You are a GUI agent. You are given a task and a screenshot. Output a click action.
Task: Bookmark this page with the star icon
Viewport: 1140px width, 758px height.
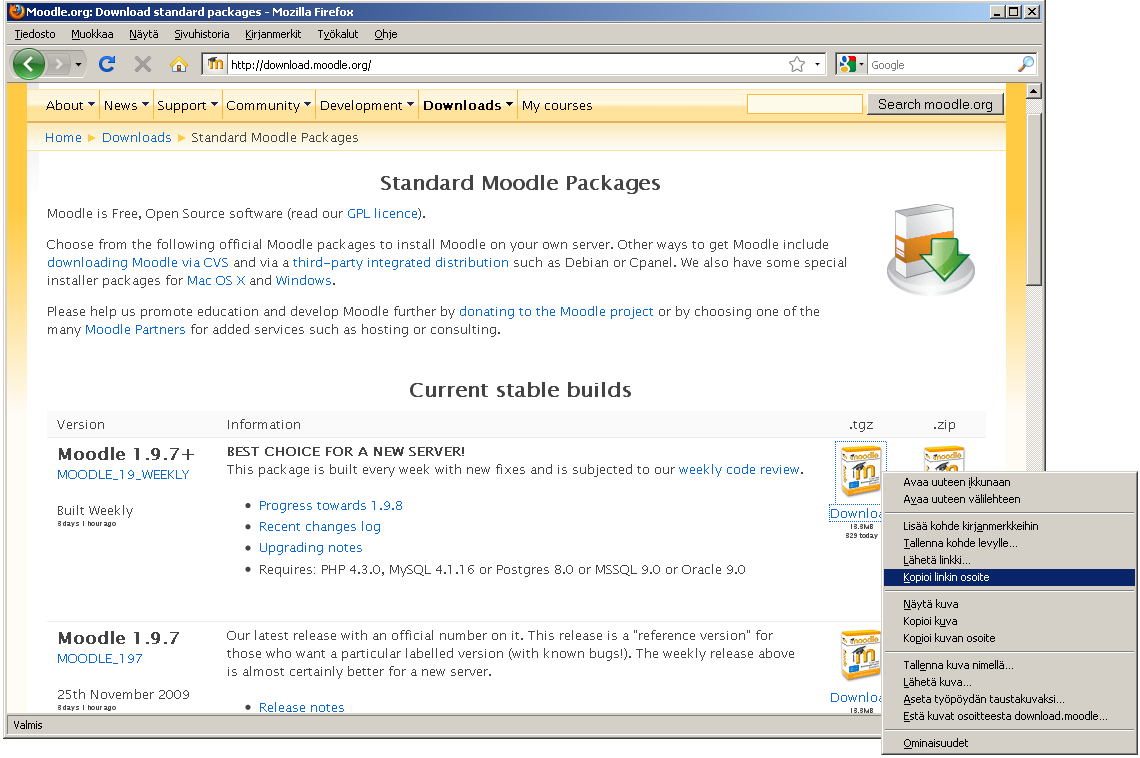(x=797, y=65)
